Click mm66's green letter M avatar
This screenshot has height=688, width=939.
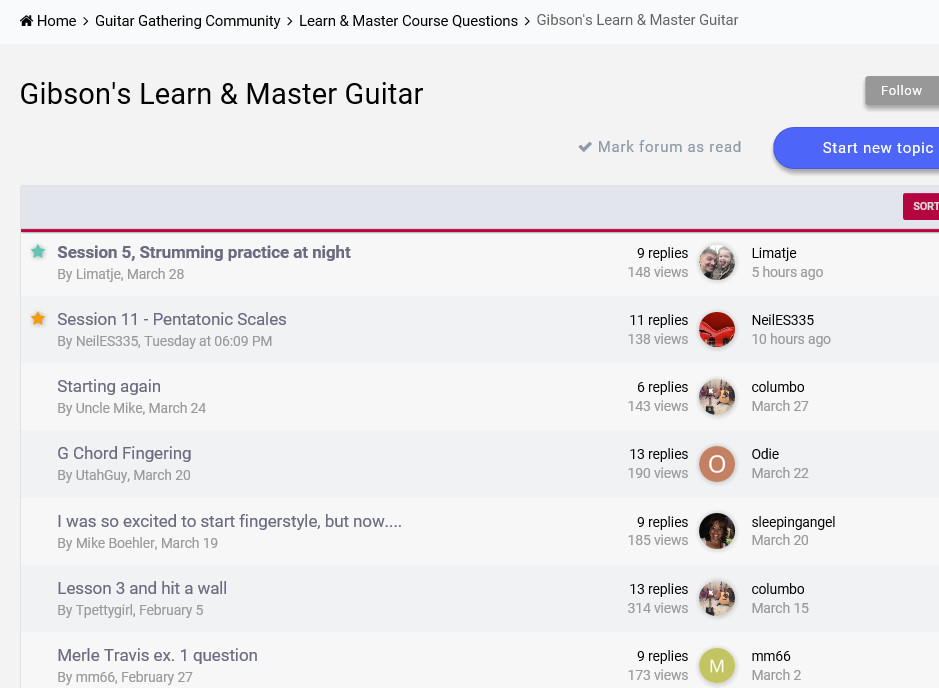click(x=717, y=665)
